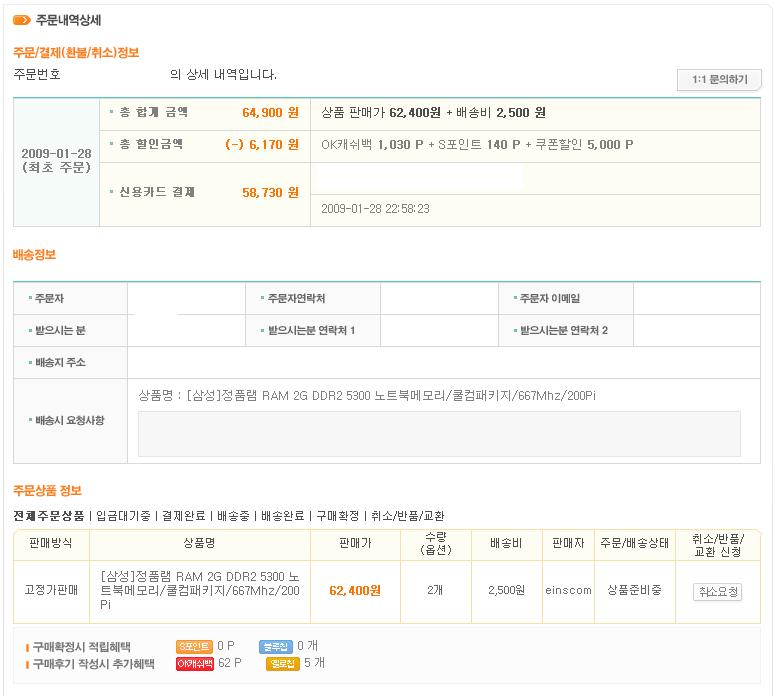Click the S포인트 badge icon

click(x=194, y=647)
